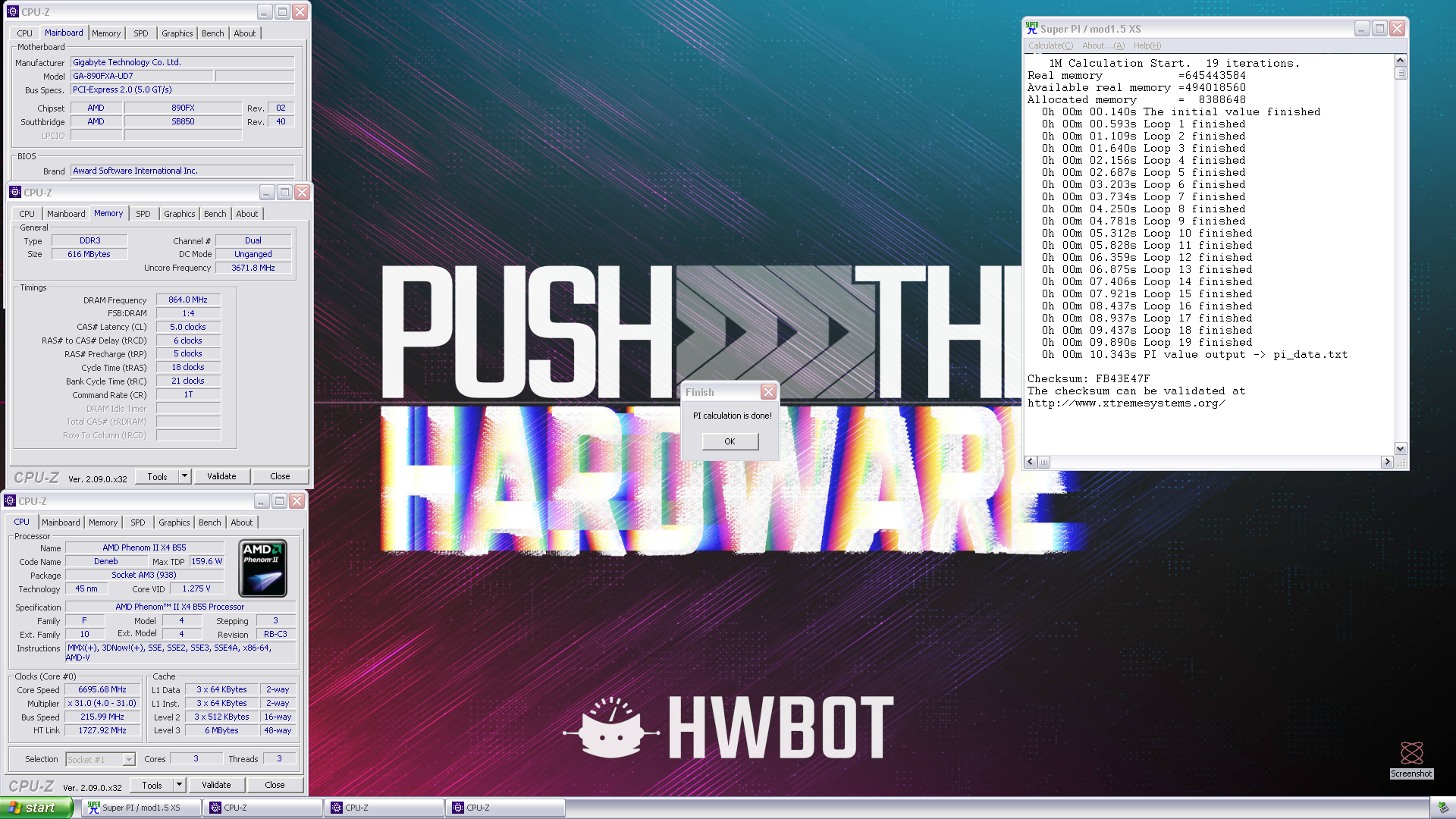The height and width of the screenshot is (819, 1456).
Task: Click the bottom CPU-Z window title icon
Action: click(x=10, y=501)
